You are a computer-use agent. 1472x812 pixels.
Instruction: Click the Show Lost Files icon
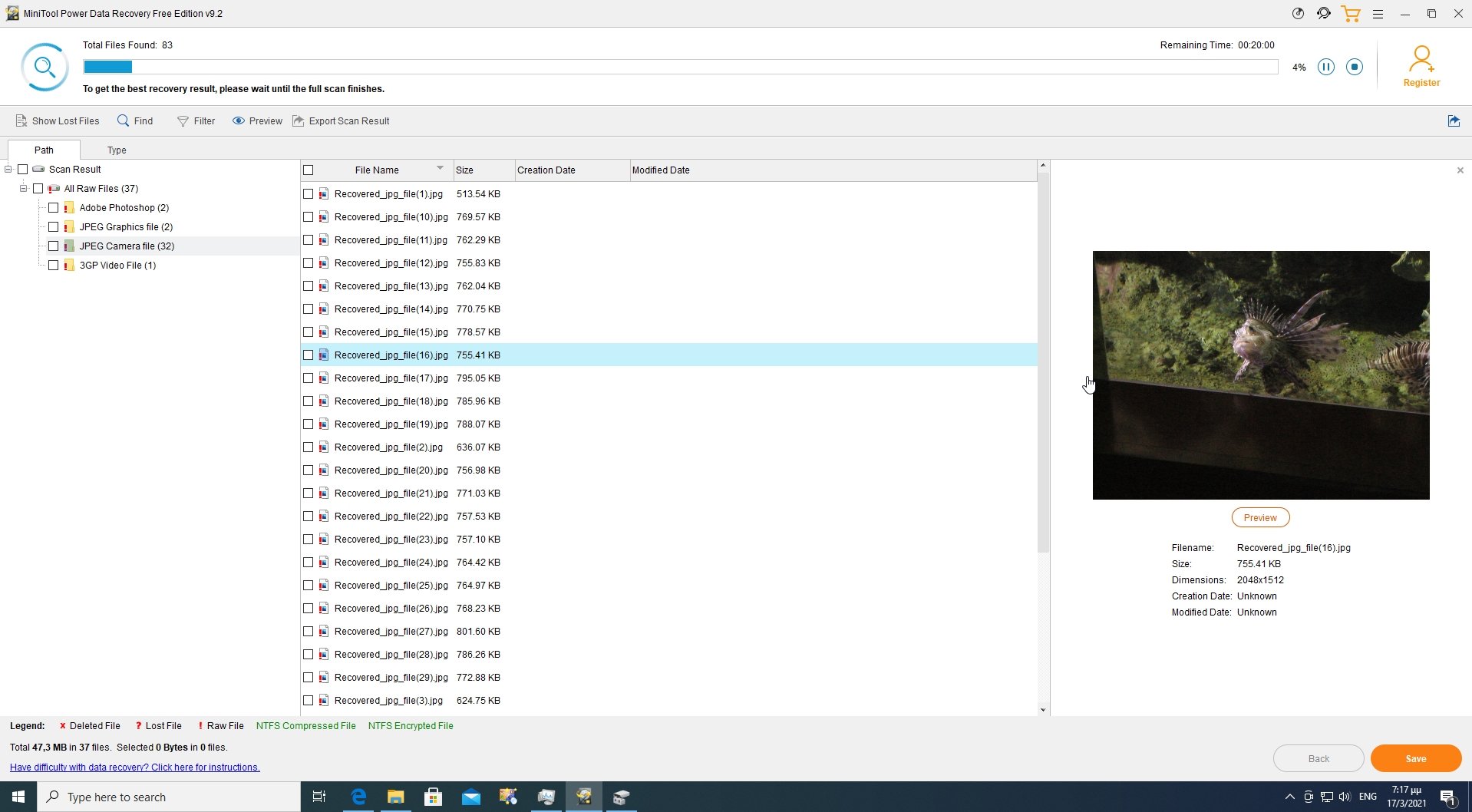tap(21, 121)
